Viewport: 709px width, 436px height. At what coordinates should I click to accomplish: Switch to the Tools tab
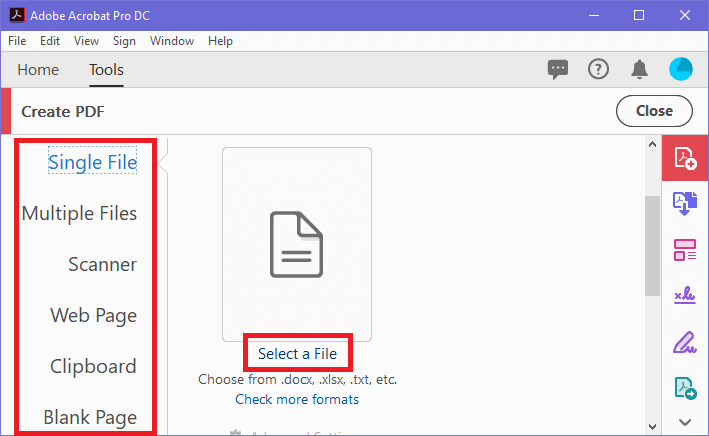(106, 70)
